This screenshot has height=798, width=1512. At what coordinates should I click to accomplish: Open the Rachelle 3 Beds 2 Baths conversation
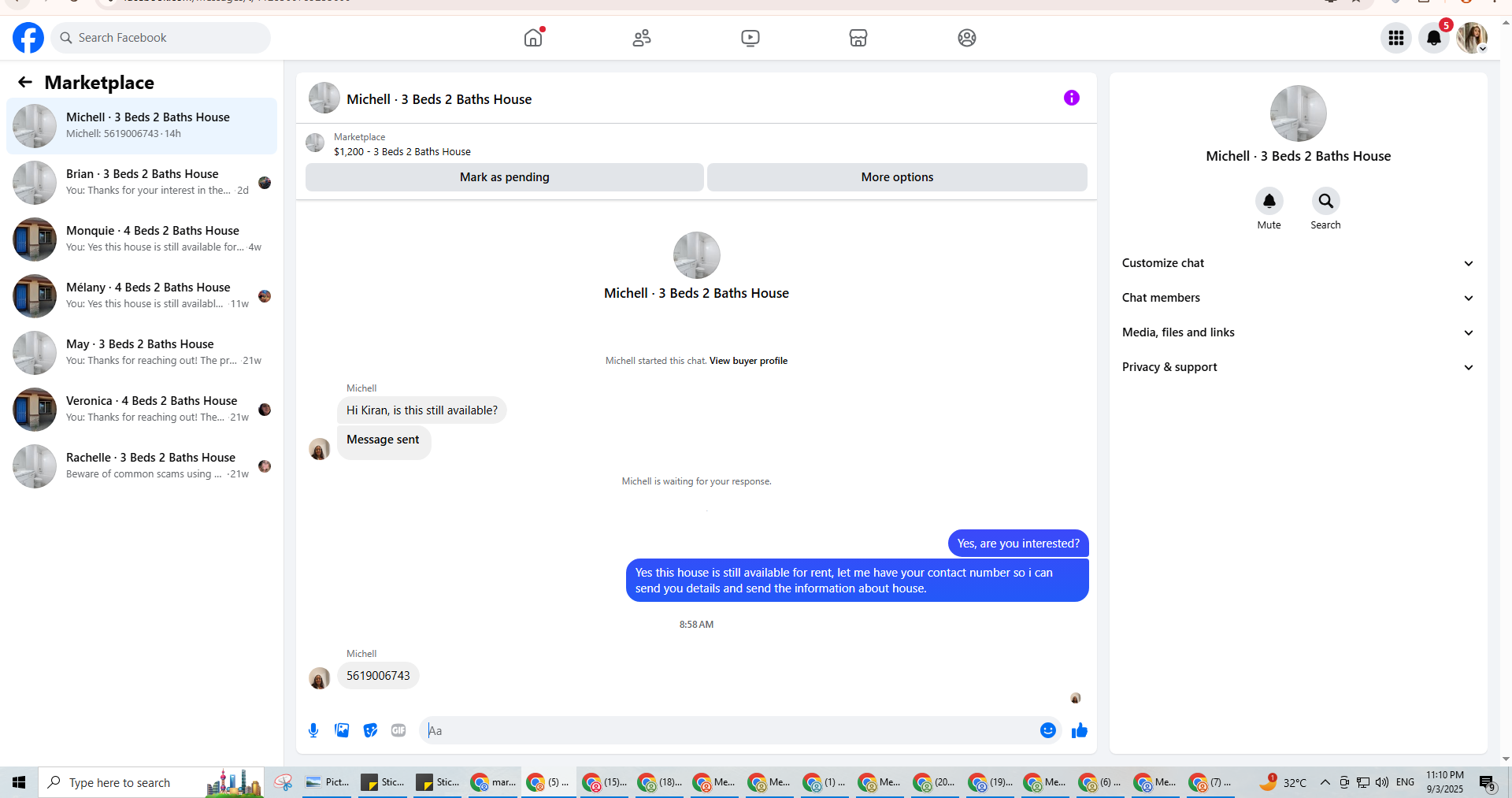(x=142, y=466)
